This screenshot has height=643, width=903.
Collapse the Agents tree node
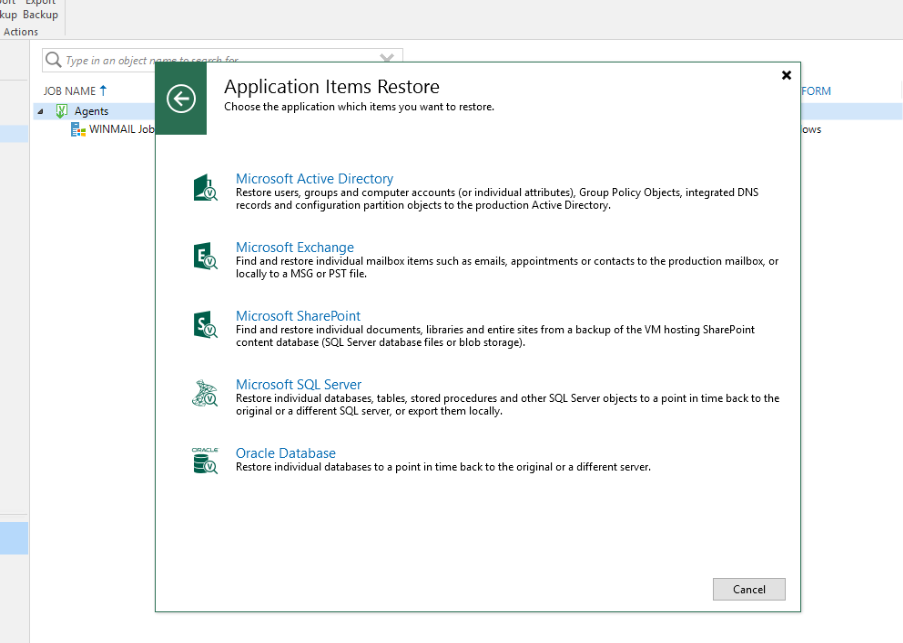[x=41, y=111]
